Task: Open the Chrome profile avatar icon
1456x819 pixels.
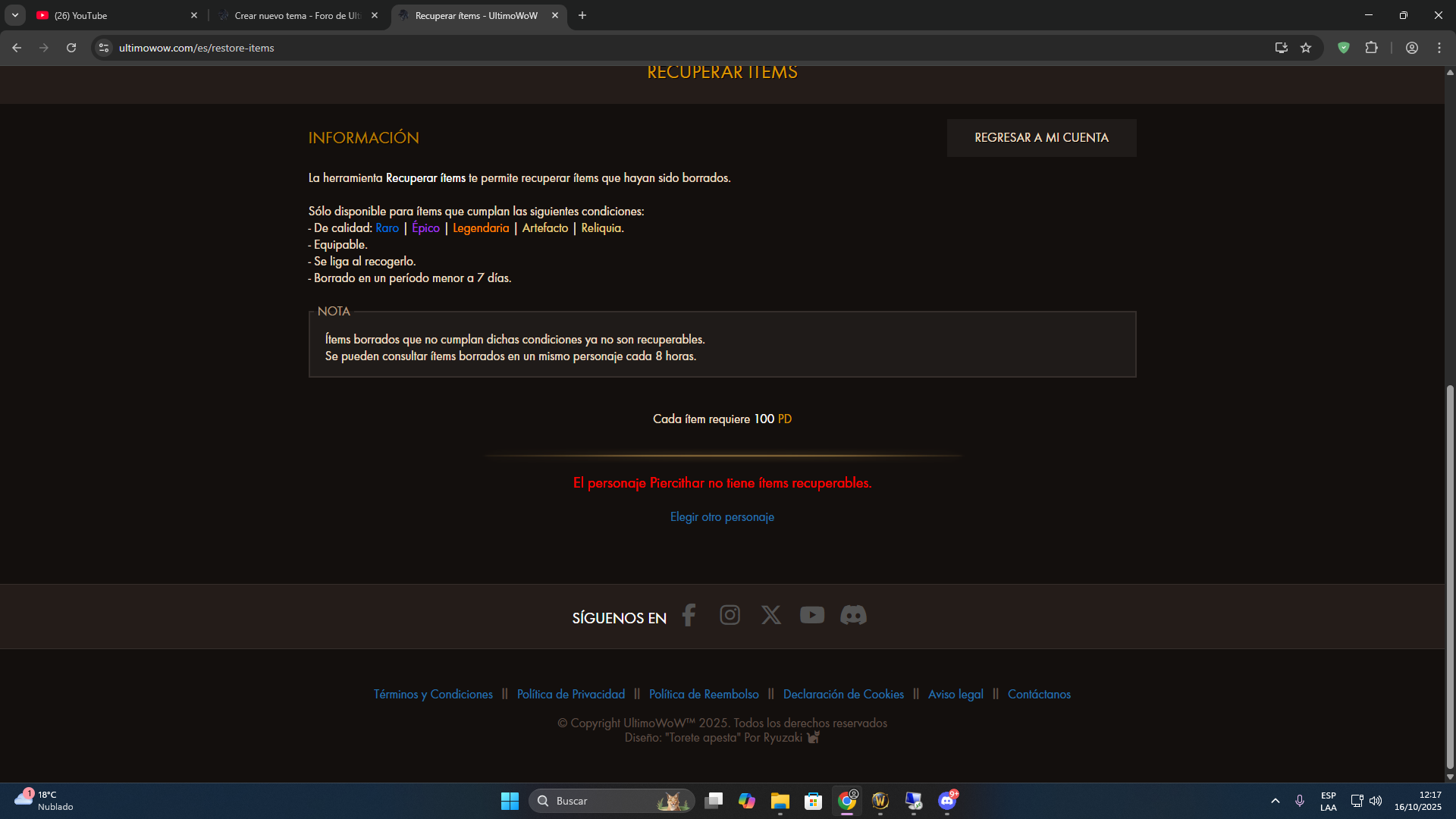Action: pos(1411,48)
